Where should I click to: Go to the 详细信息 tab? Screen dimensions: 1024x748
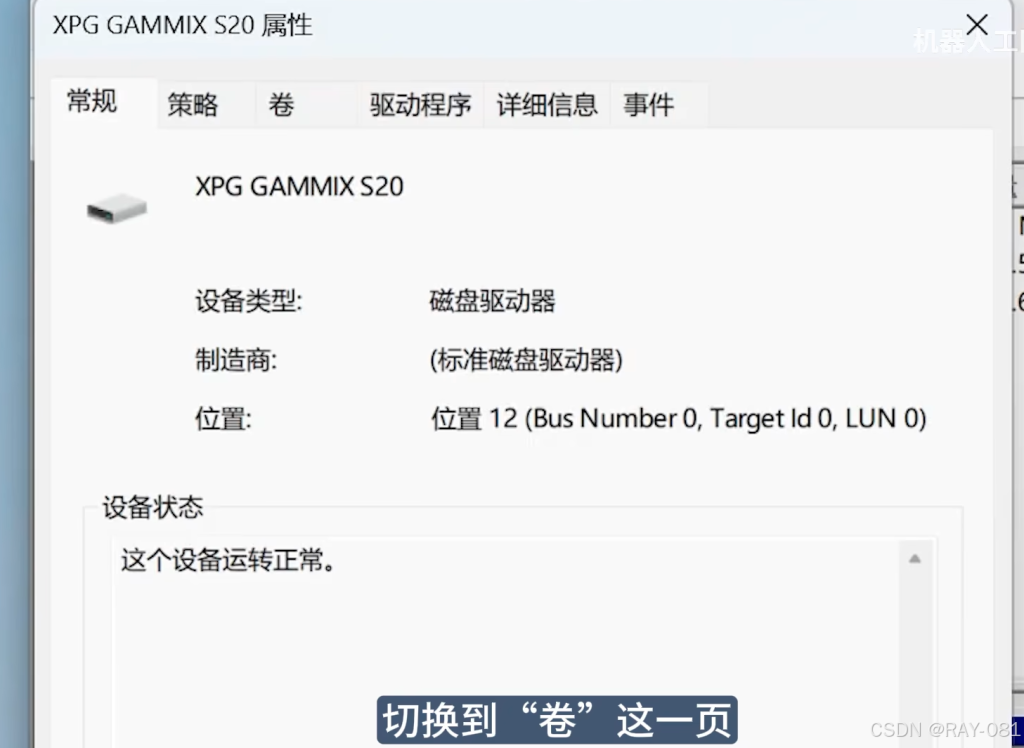point(547,105)
